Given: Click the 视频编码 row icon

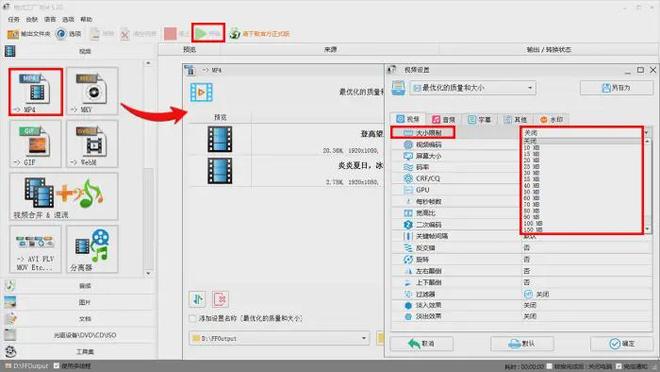Looking at the screenshot, I should (x=408, y=144).
